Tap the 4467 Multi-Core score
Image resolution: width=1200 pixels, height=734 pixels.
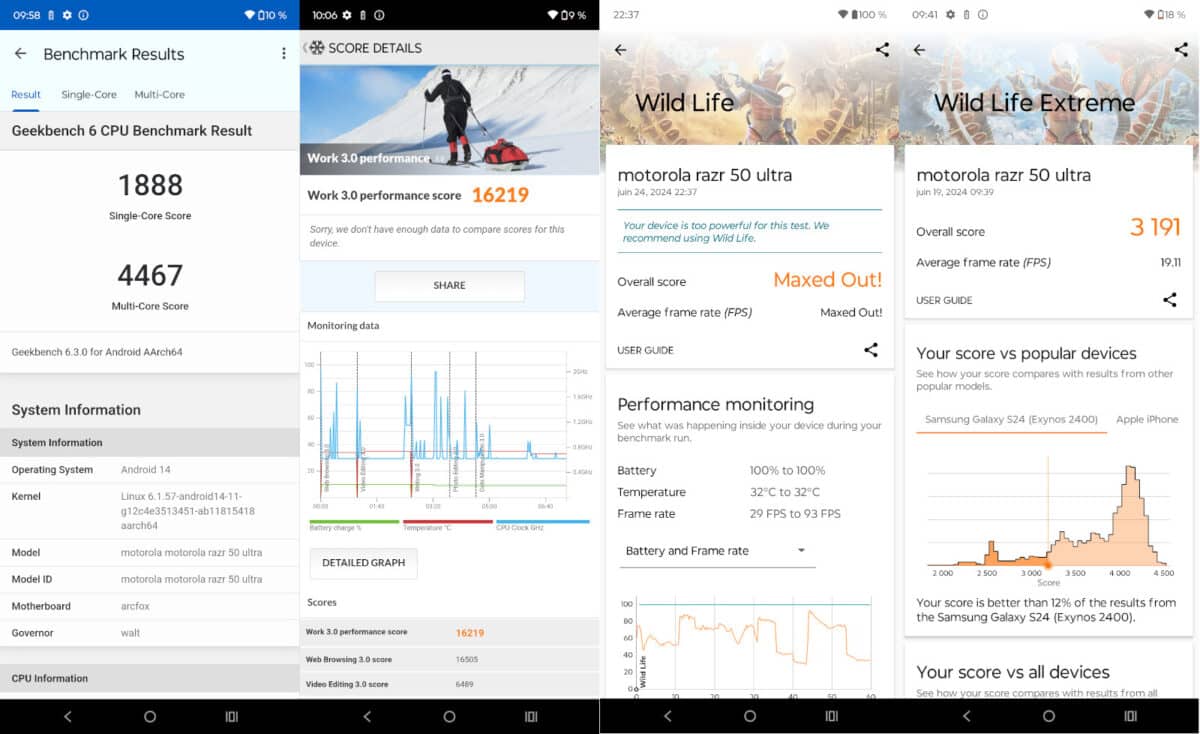point(150,275)
